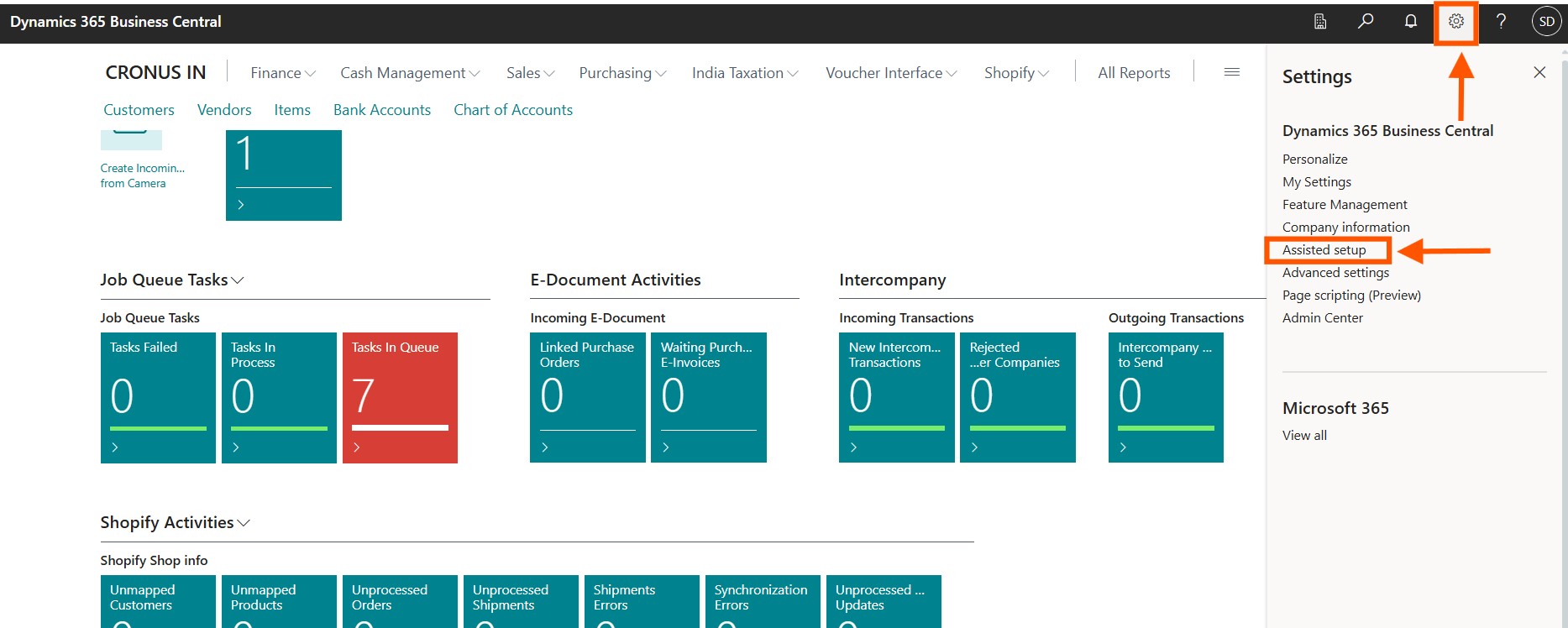This screenshot has width=1568, height=628.
Task: Close the Settings panel
Action: [x=1539, y=73]
